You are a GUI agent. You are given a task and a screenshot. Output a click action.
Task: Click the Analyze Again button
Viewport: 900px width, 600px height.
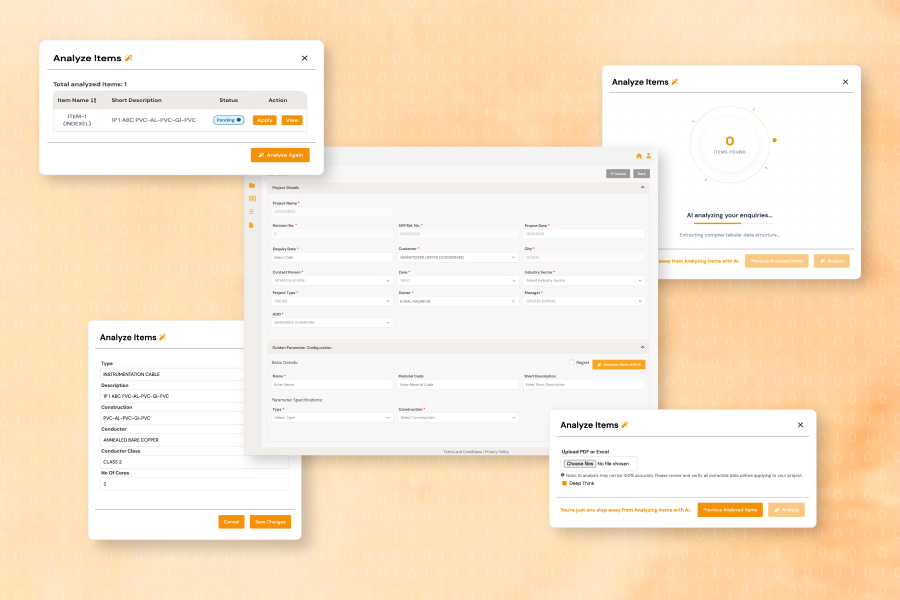point(280,155)
